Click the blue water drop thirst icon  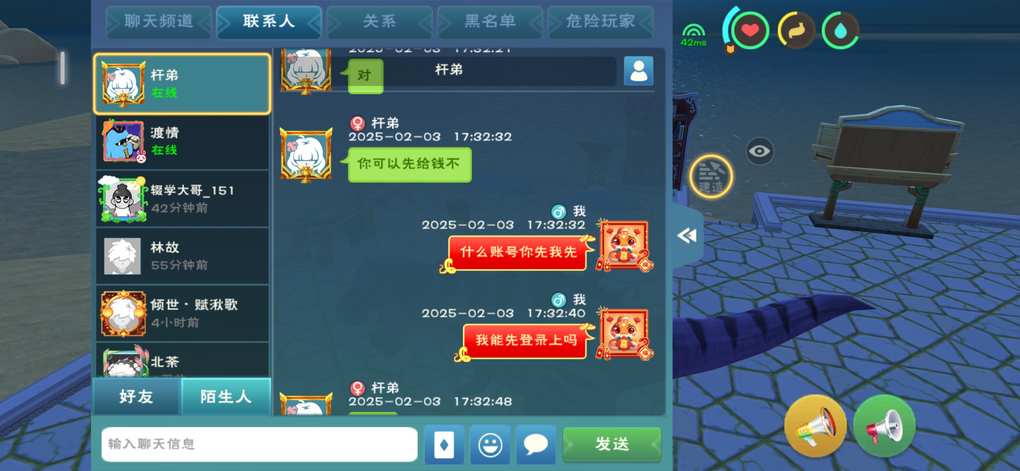[840, 31]
